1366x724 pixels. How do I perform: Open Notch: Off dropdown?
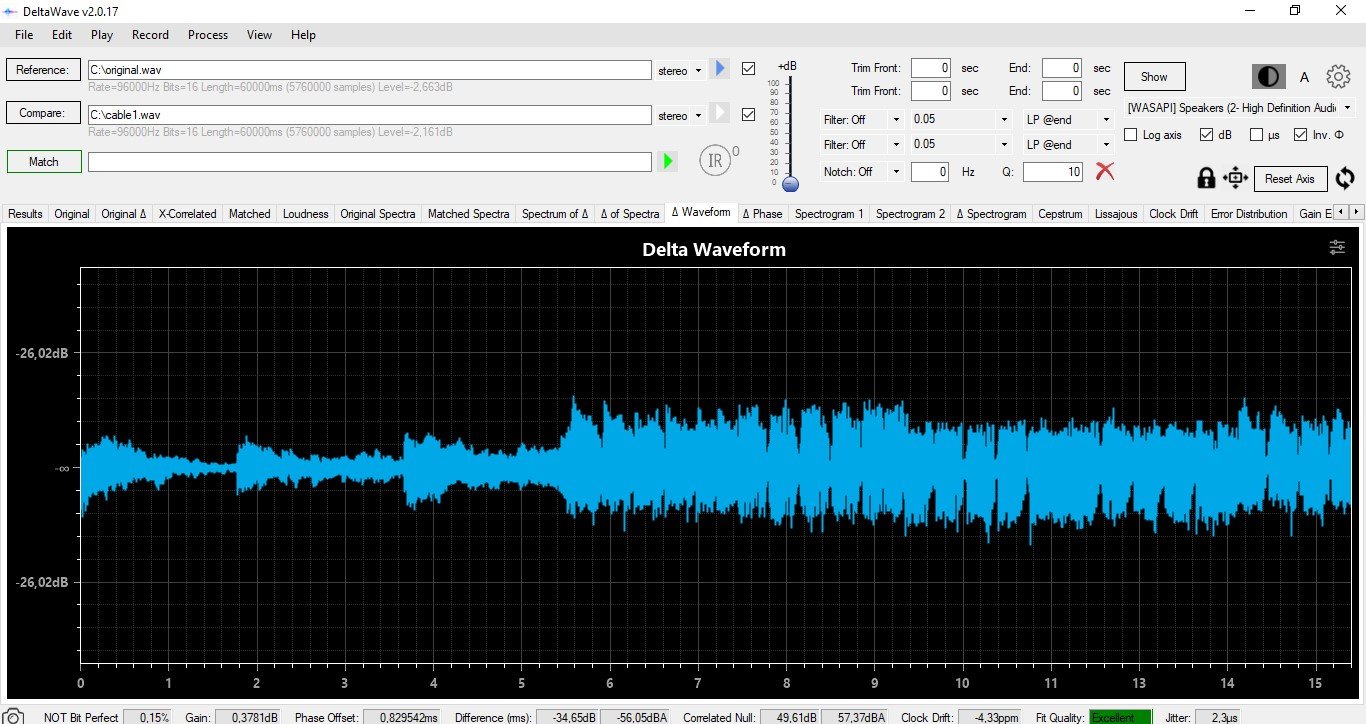click(862, 171)
